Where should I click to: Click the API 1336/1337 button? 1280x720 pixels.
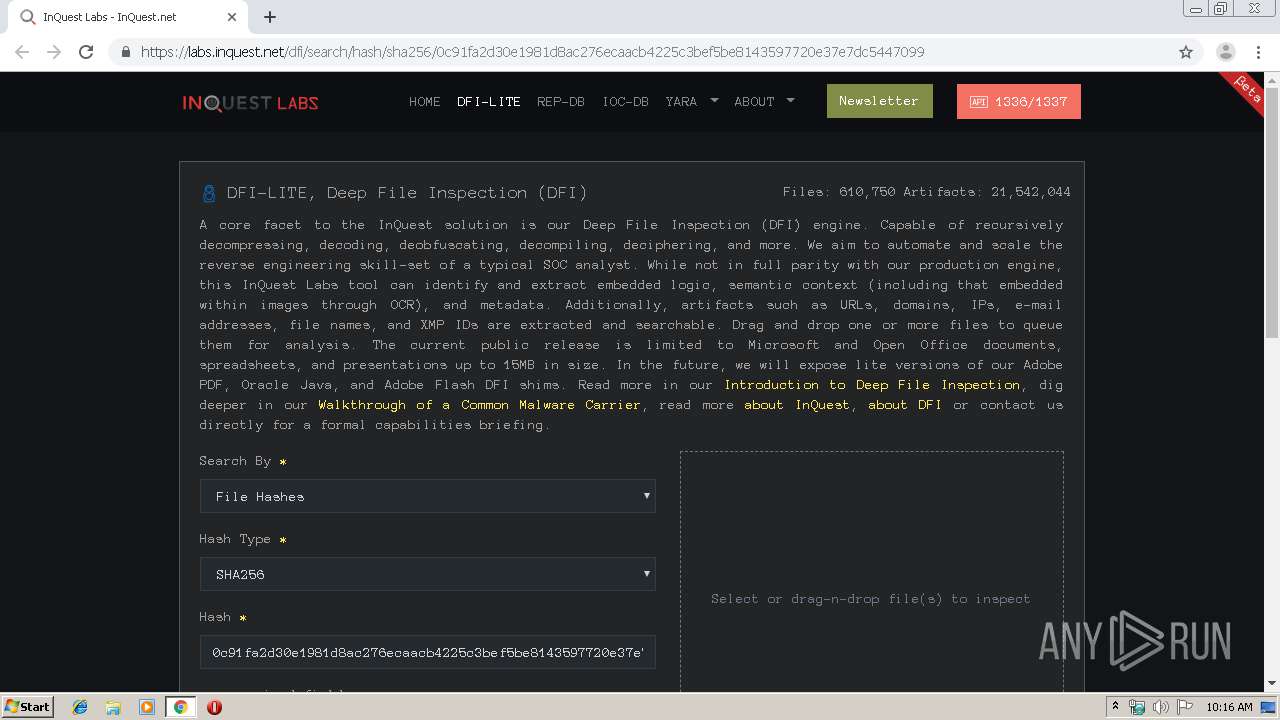point(1018,102)
